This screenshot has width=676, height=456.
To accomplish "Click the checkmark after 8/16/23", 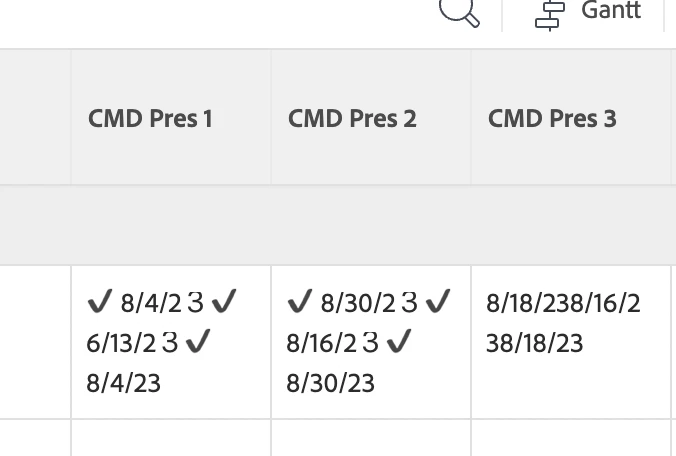I will point(399,341).
